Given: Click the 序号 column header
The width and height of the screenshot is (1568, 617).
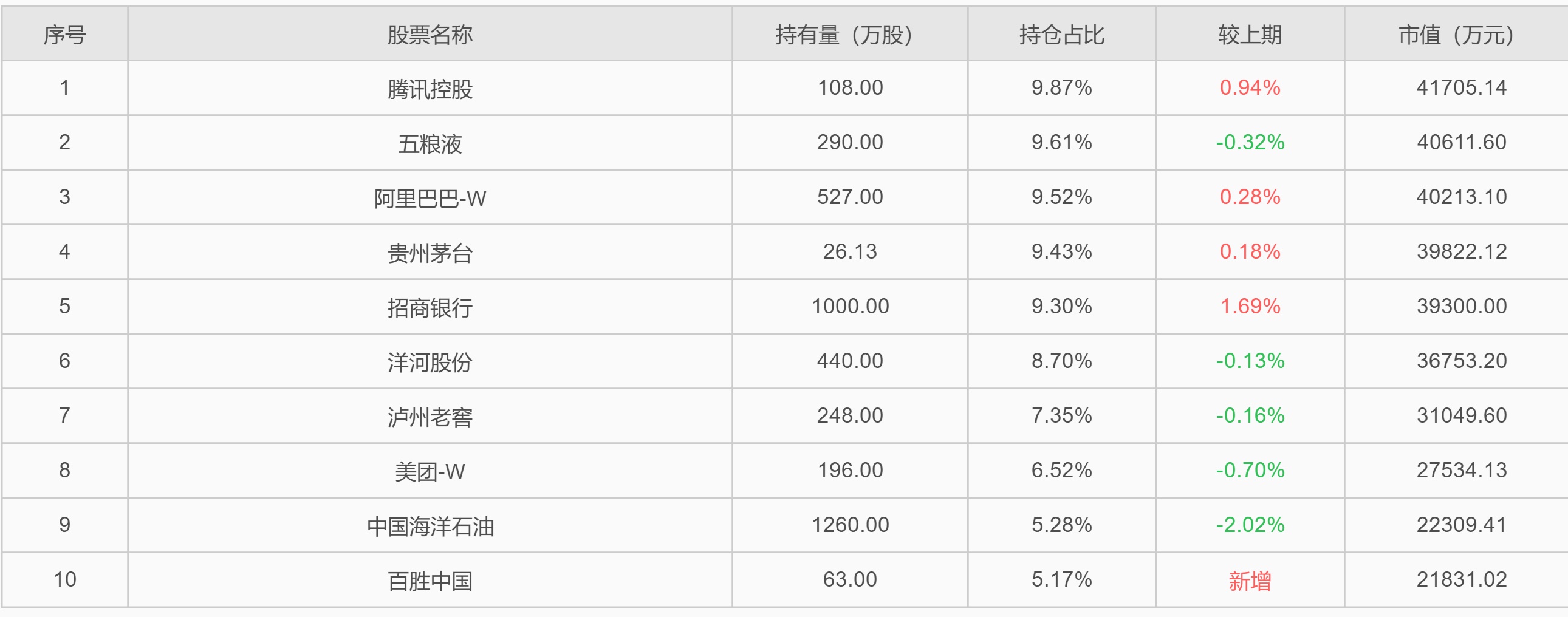Looking at the screenshot, I should click(64, 35).
